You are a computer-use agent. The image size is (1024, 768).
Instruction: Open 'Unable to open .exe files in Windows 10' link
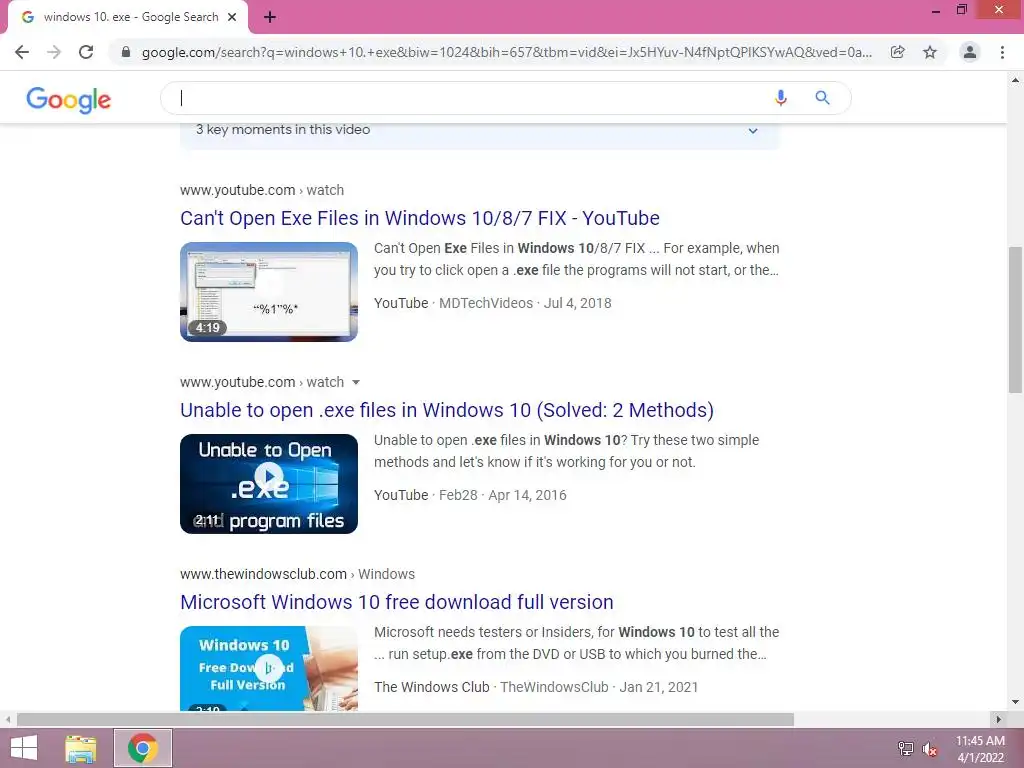447,410
